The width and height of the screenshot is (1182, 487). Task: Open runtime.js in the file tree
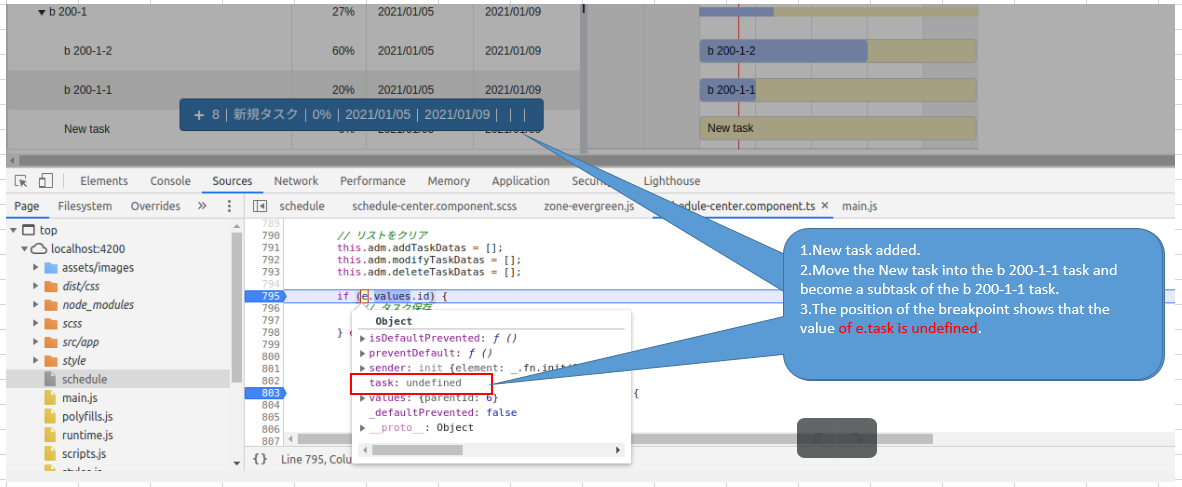tap(87, 435)
